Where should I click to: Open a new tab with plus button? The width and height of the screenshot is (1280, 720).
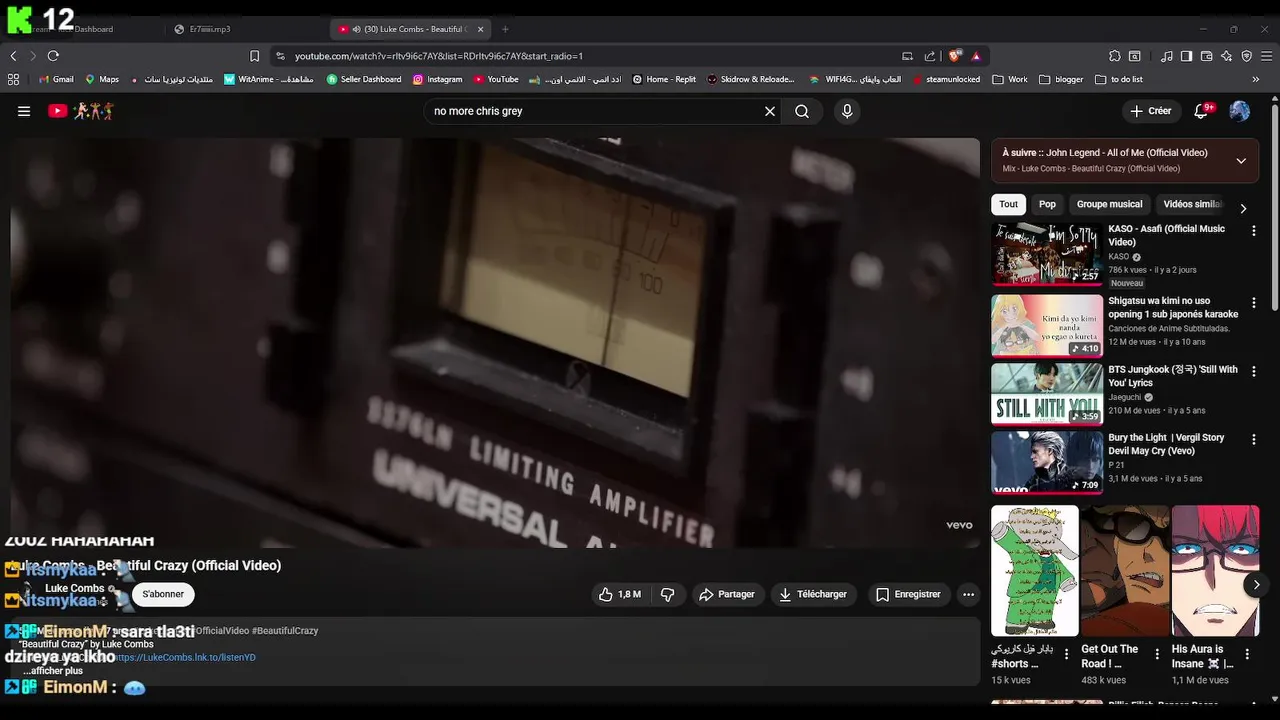point(505,29)
